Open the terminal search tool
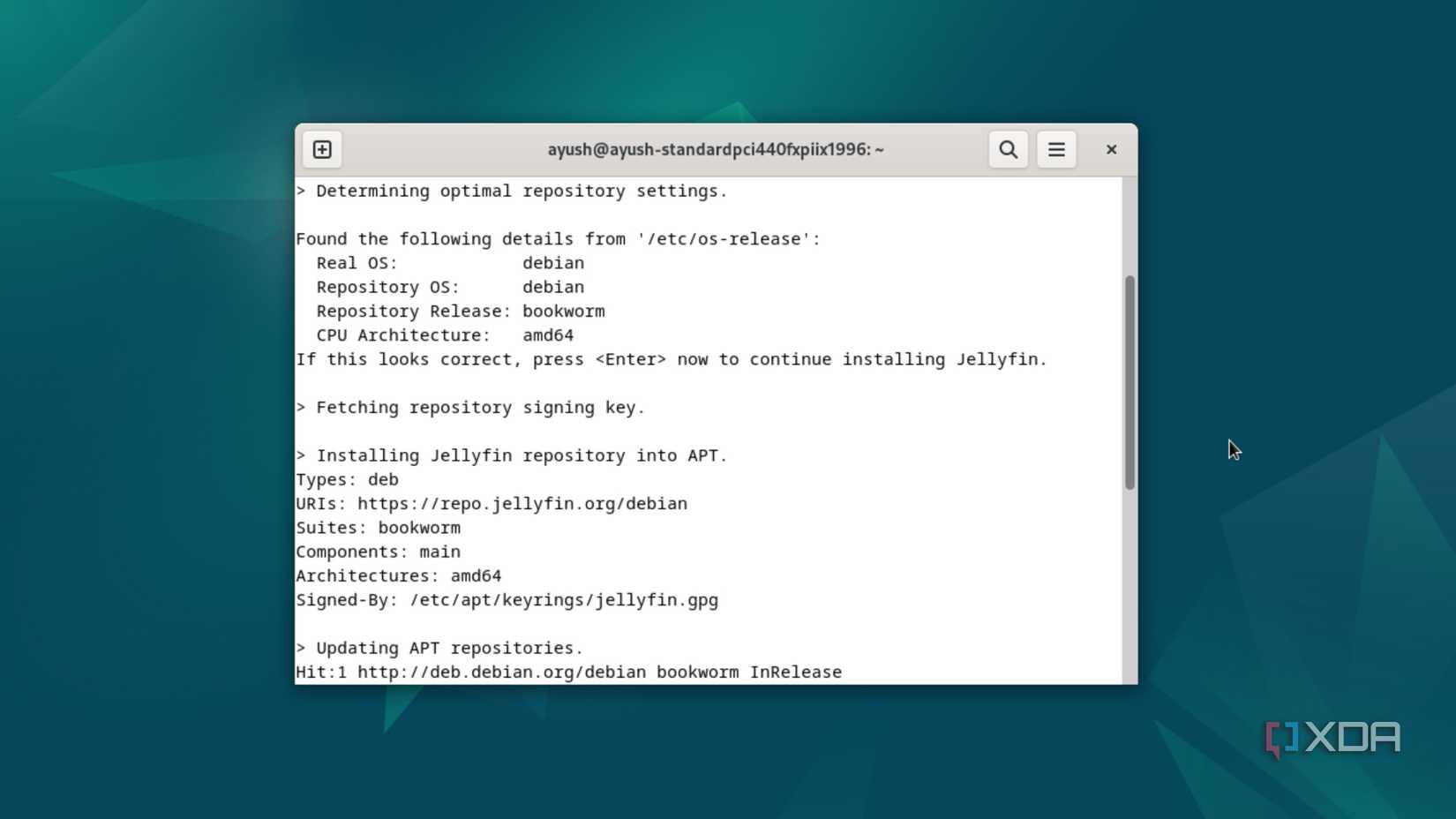The image size is (1456, 819). pyautogui.click(x=1008, y=149)
